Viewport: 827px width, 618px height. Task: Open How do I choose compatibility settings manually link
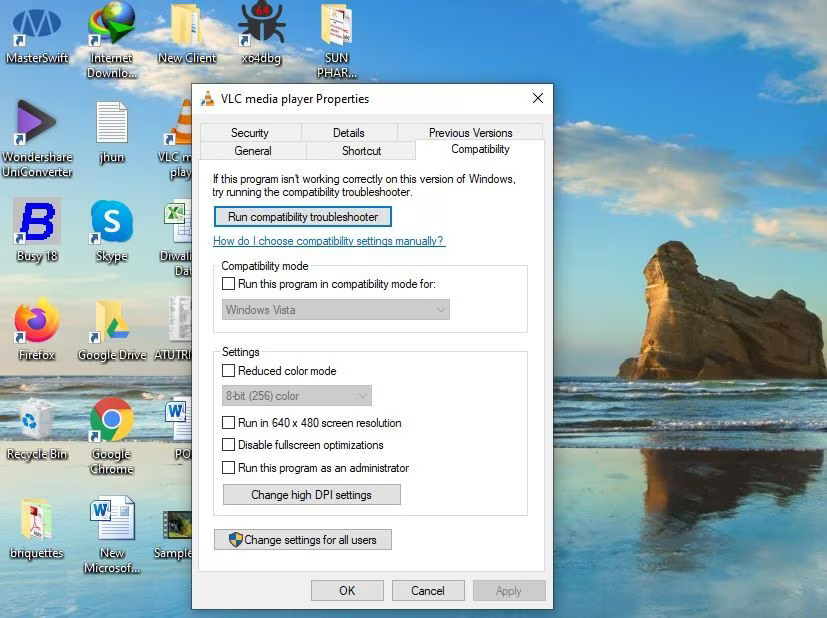pyautogui.click(x=329, y=241)
